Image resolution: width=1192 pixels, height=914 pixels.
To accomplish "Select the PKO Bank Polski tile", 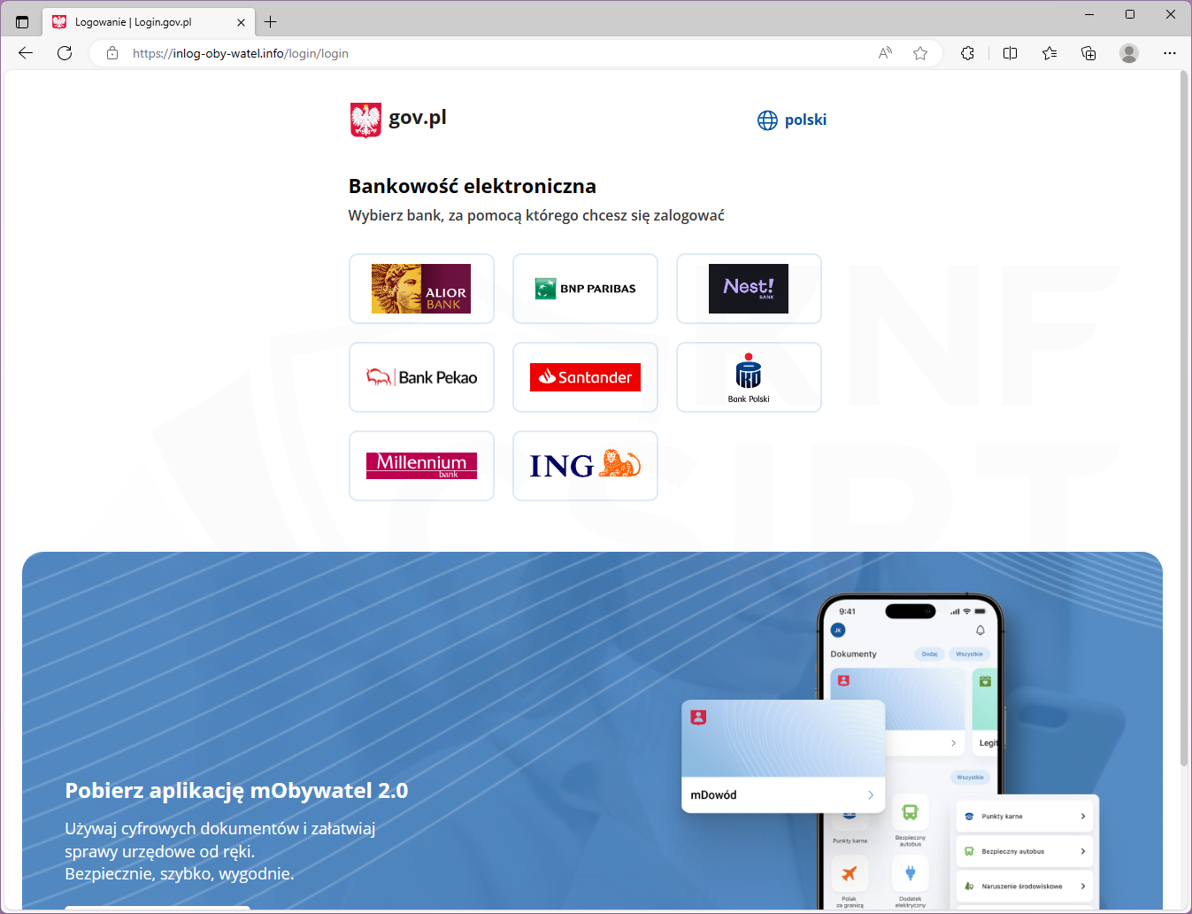I will (x=749, y=377).
